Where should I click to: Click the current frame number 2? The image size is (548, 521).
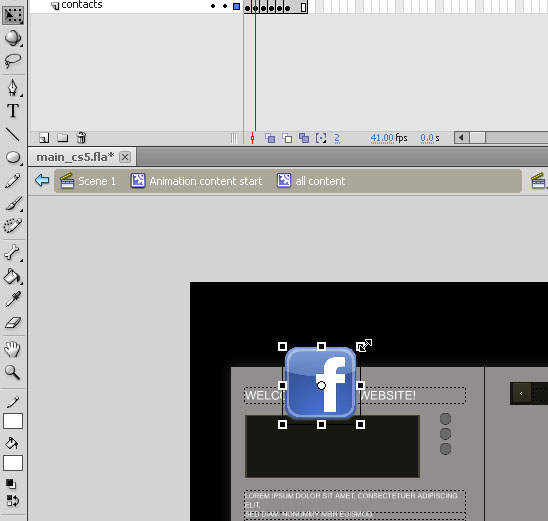tap(337, 138)
